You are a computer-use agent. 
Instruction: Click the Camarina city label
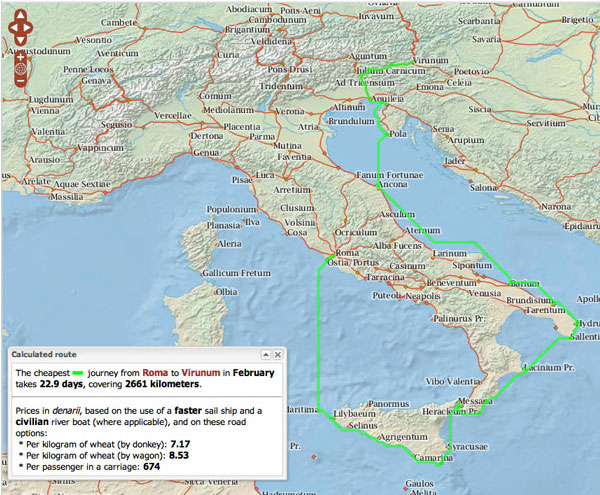coord(434,458)
